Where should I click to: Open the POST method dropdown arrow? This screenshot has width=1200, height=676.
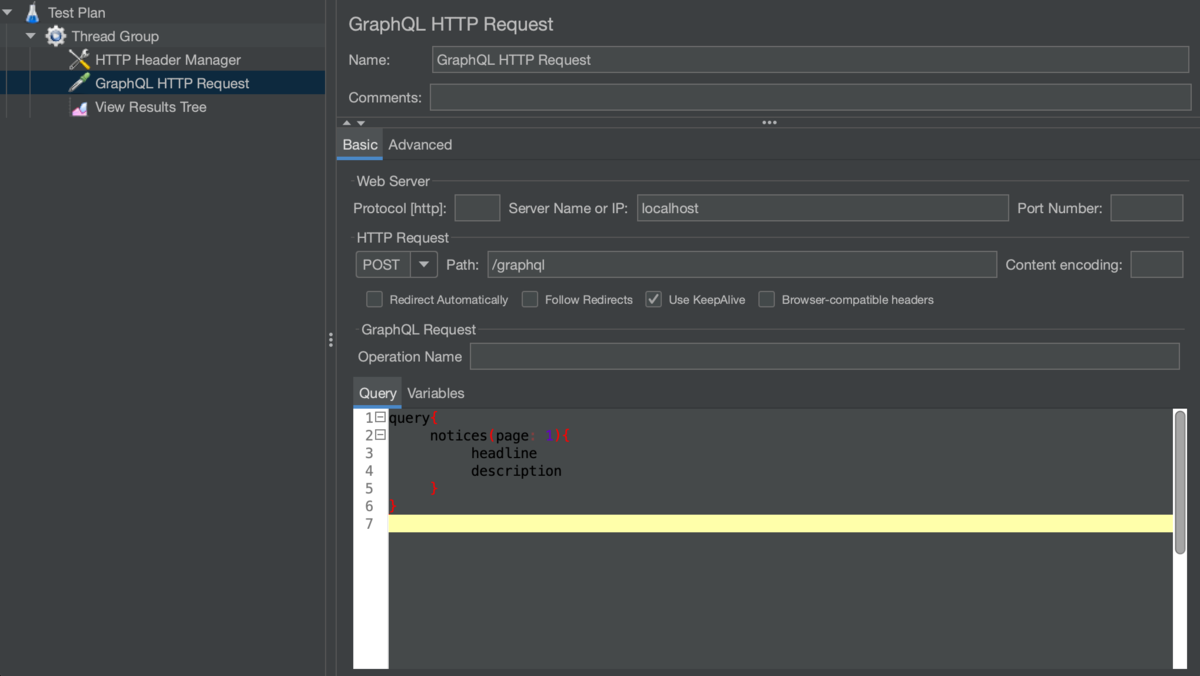pos(424,265)
